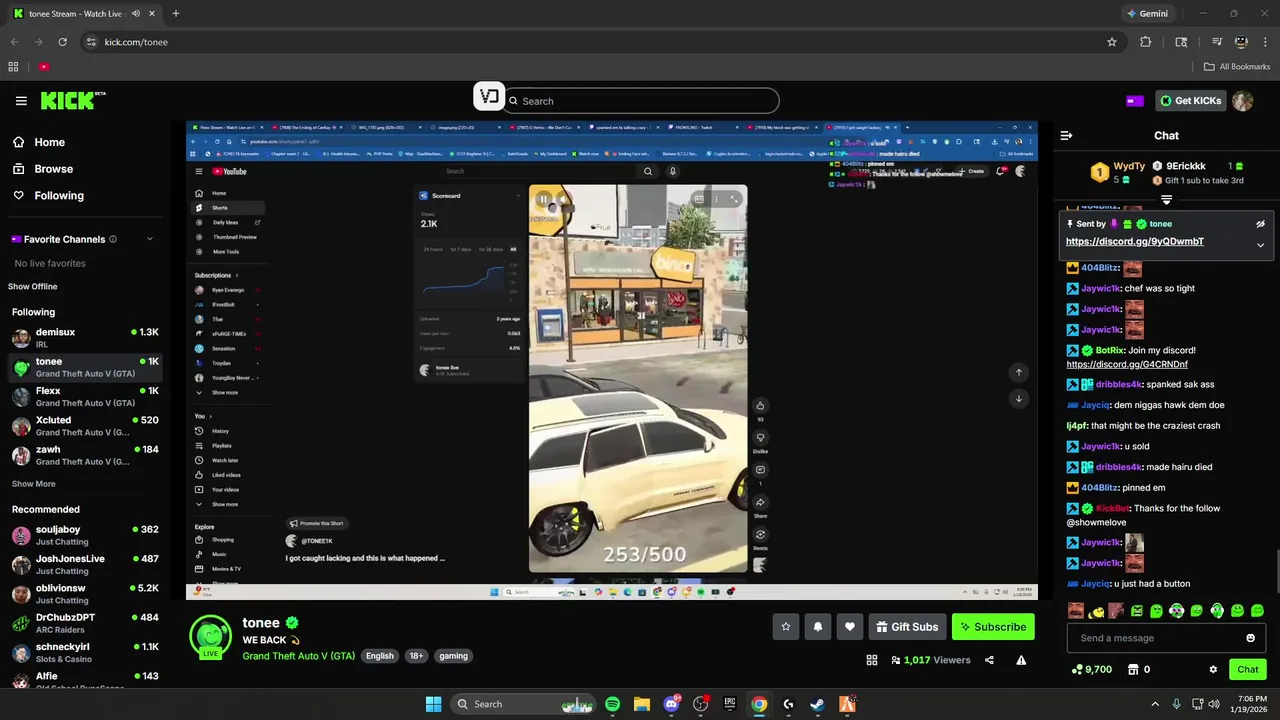Open Discord from the taskbar
The height and width of the screenshot is (720, 1280).
click(671, 704)
